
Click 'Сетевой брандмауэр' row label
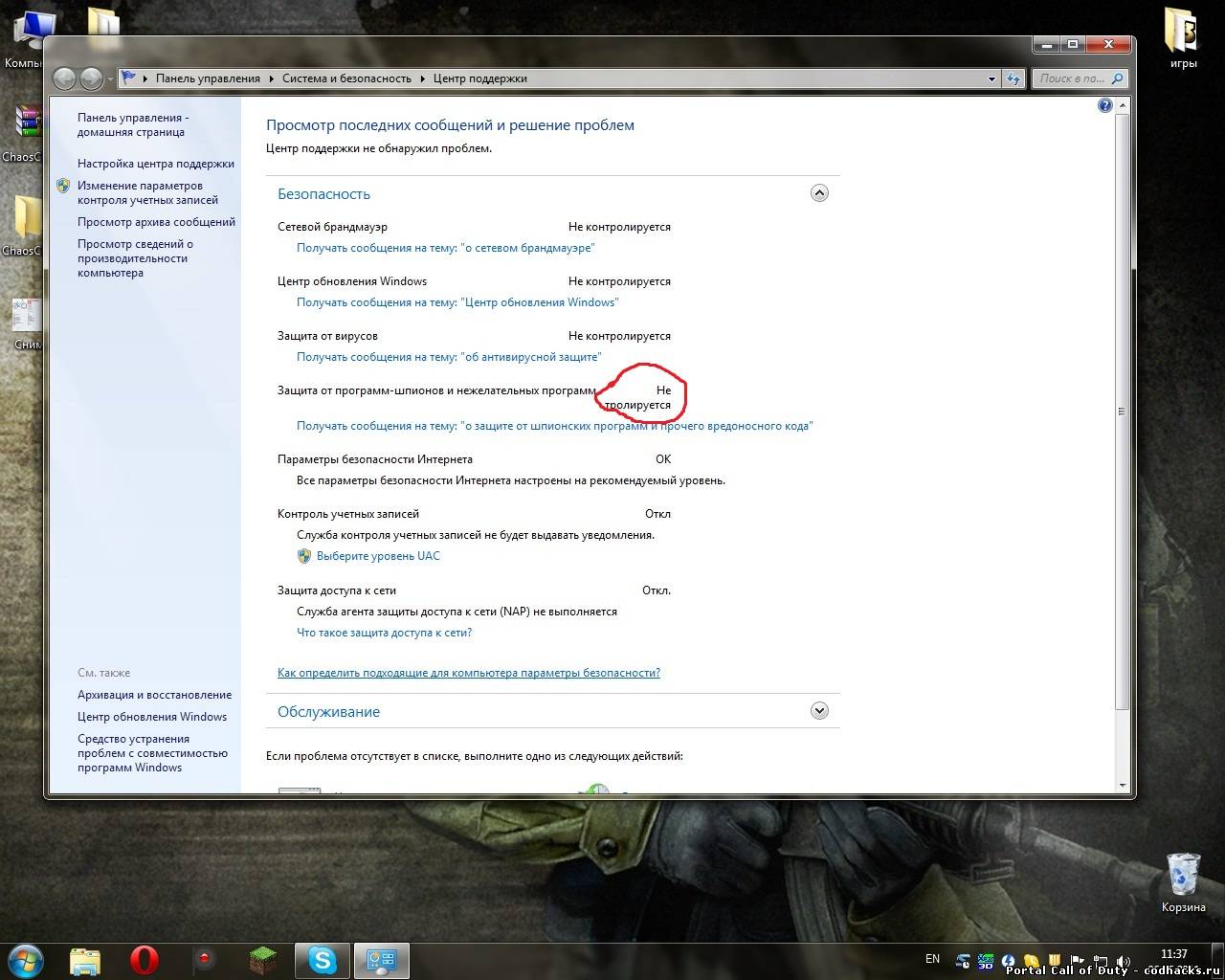pyautogui.click(x=332, y=227)
